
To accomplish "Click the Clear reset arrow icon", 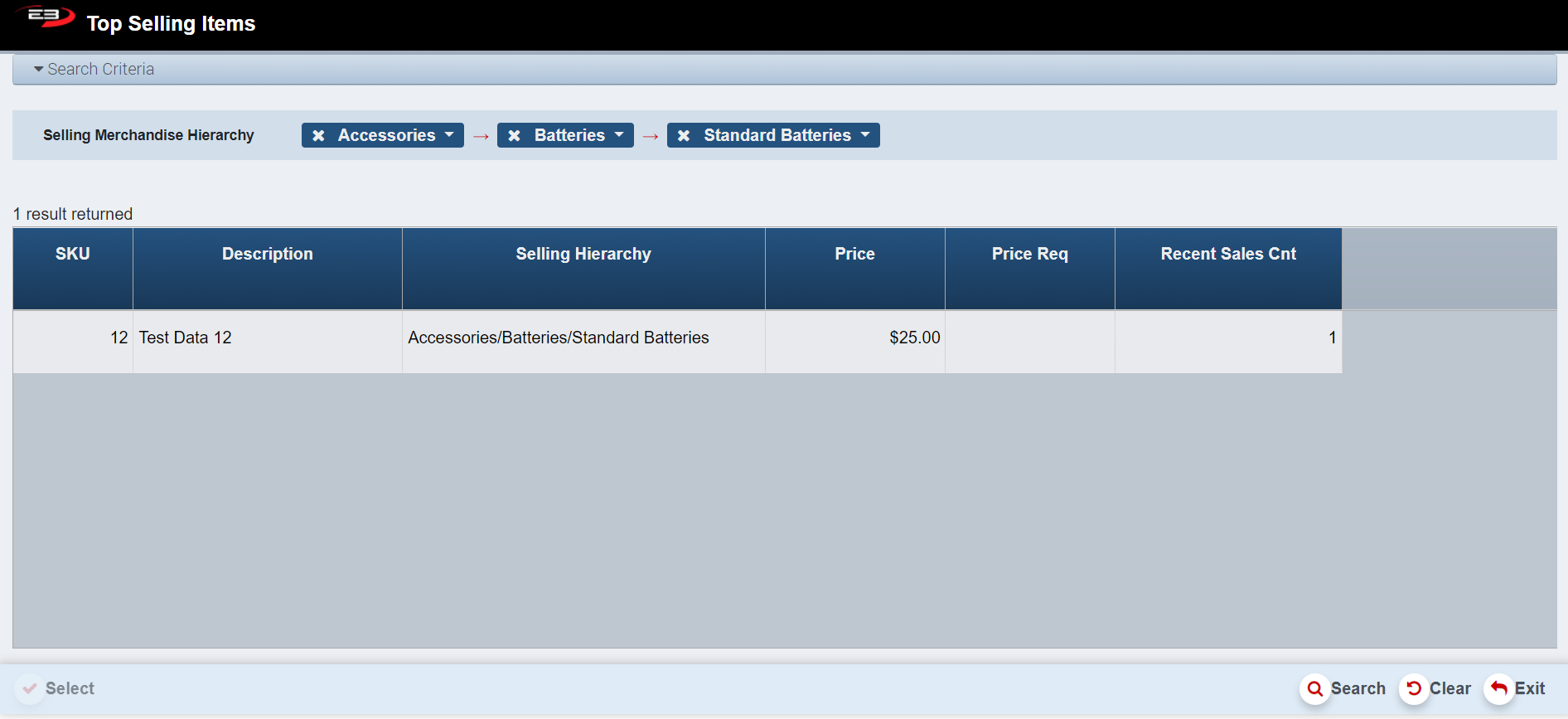I will [x=1414, y=688].
